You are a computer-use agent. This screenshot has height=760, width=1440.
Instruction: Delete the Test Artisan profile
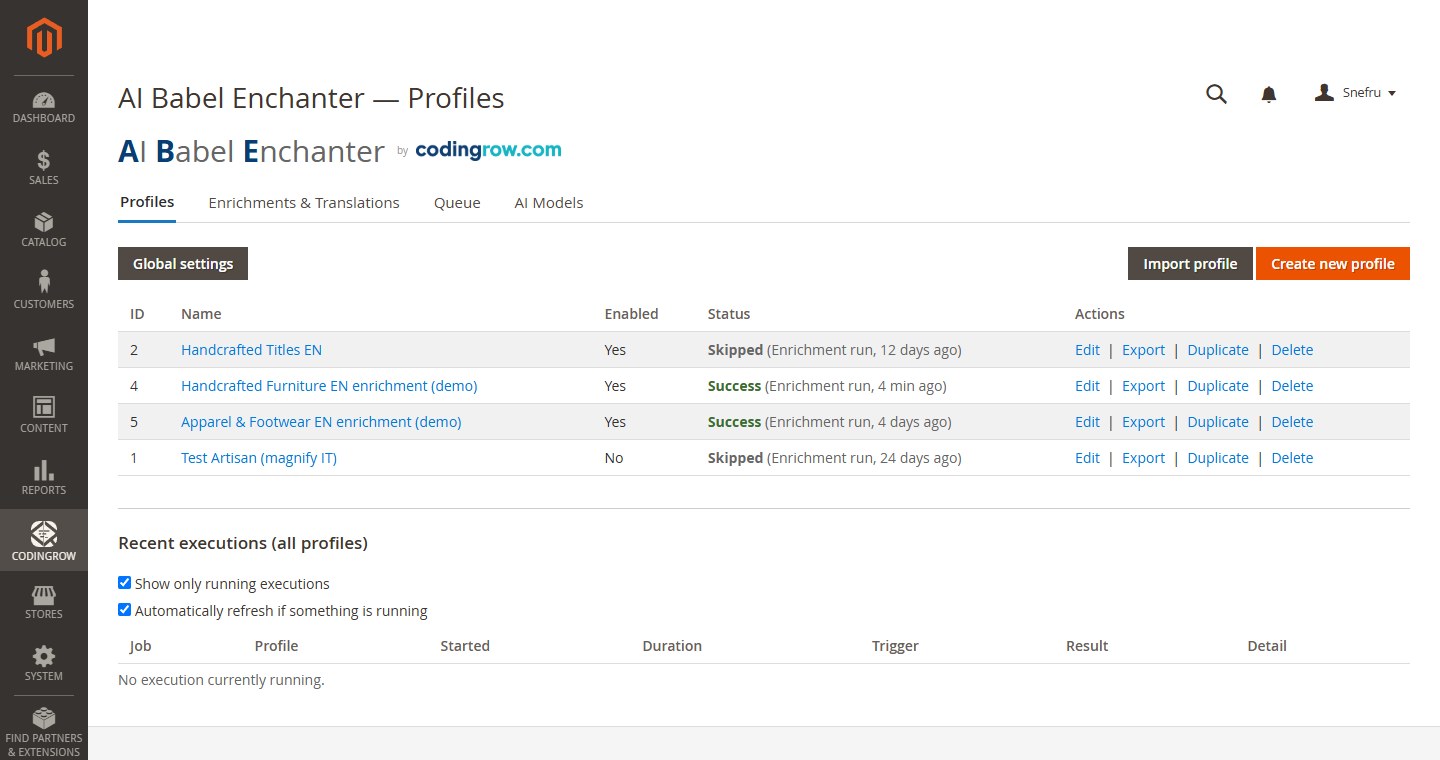(x=1292, y=458)
